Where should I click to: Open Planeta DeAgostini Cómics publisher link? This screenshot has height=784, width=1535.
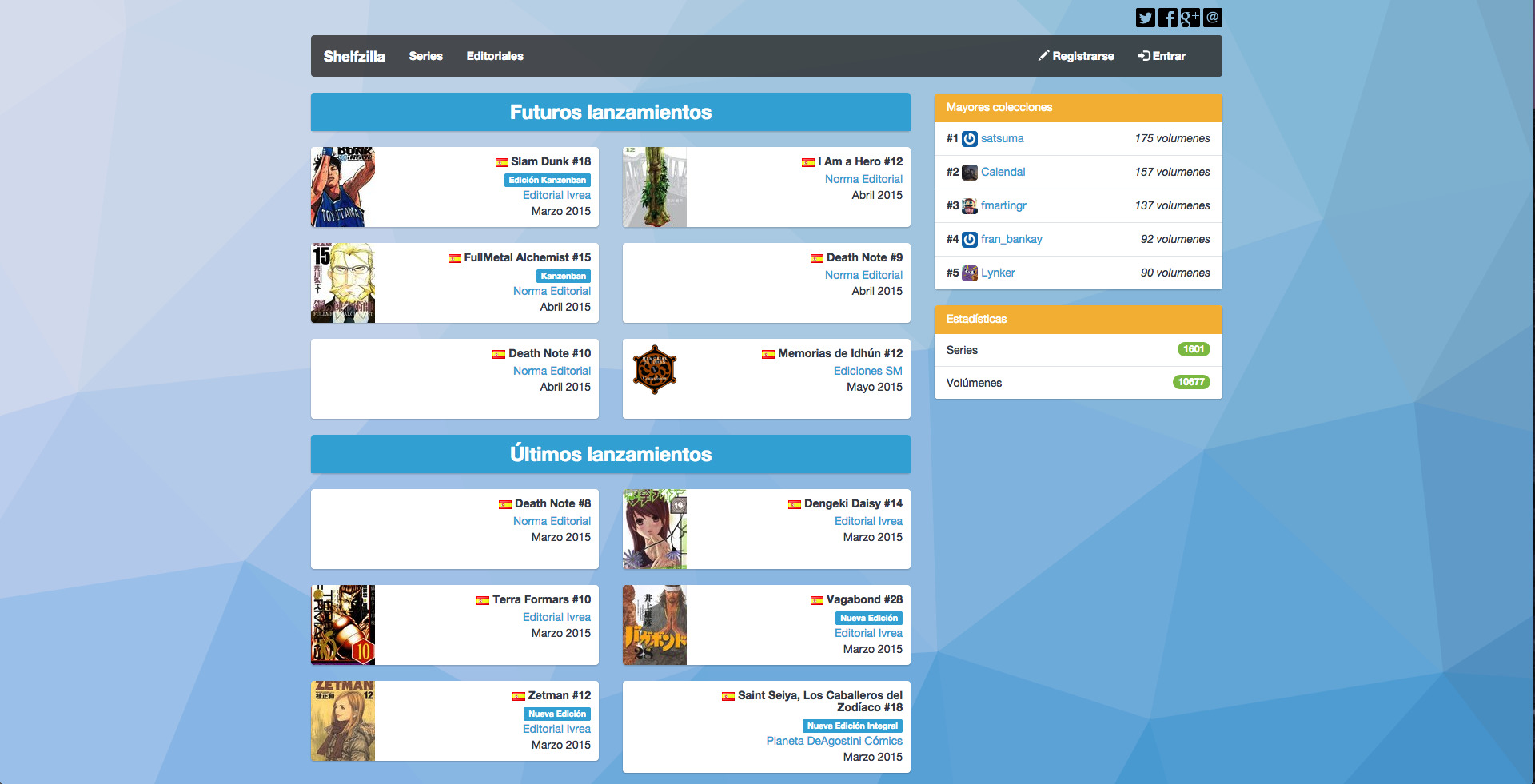pyautogui.click(x=834, y=741)
